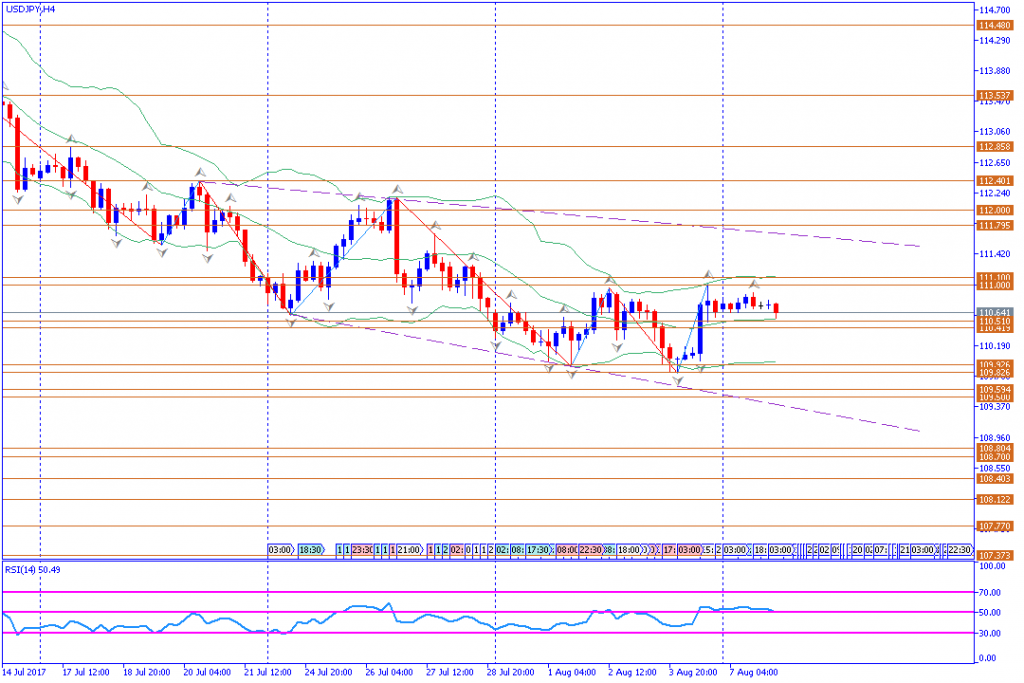Click the first down fractal arrow near 14 Jul
This screenshot has height=683, width=1024.
[18, 200]
